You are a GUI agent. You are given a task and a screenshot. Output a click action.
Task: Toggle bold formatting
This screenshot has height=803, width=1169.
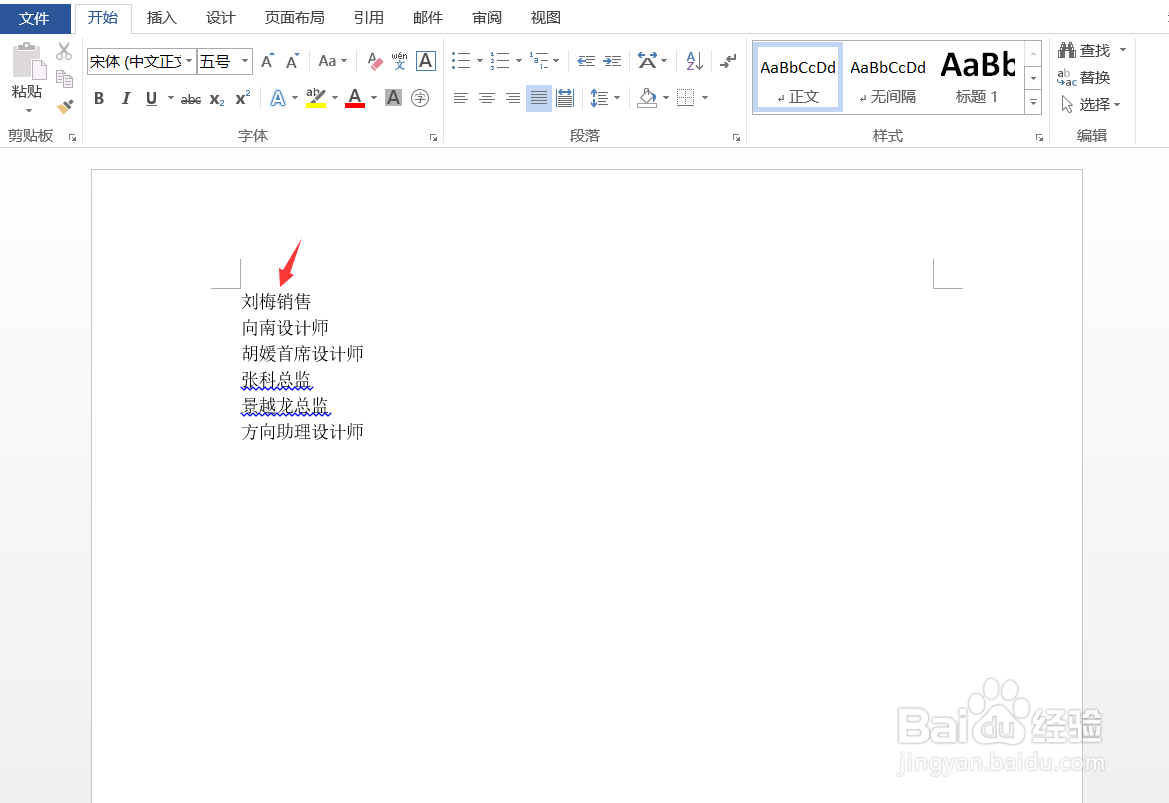click(98, 98)
